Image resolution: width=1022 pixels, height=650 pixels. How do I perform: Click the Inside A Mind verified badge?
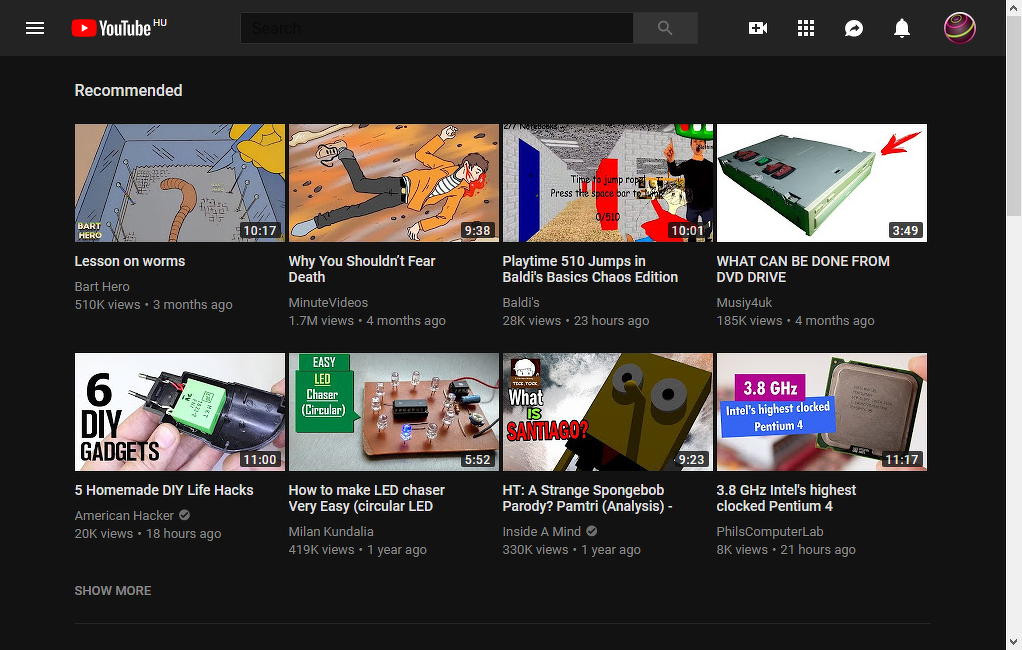(591, 531)
